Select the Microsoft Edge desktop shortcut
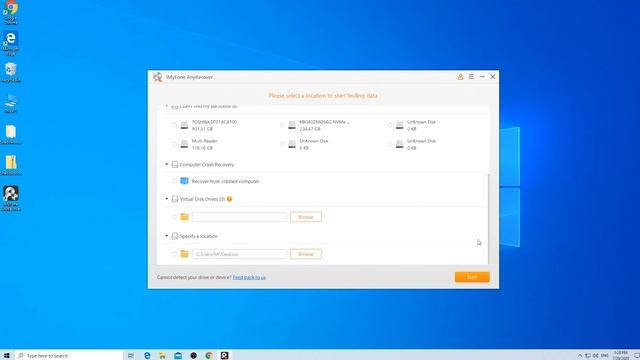The image size is (640, 360). click(11, 43)
